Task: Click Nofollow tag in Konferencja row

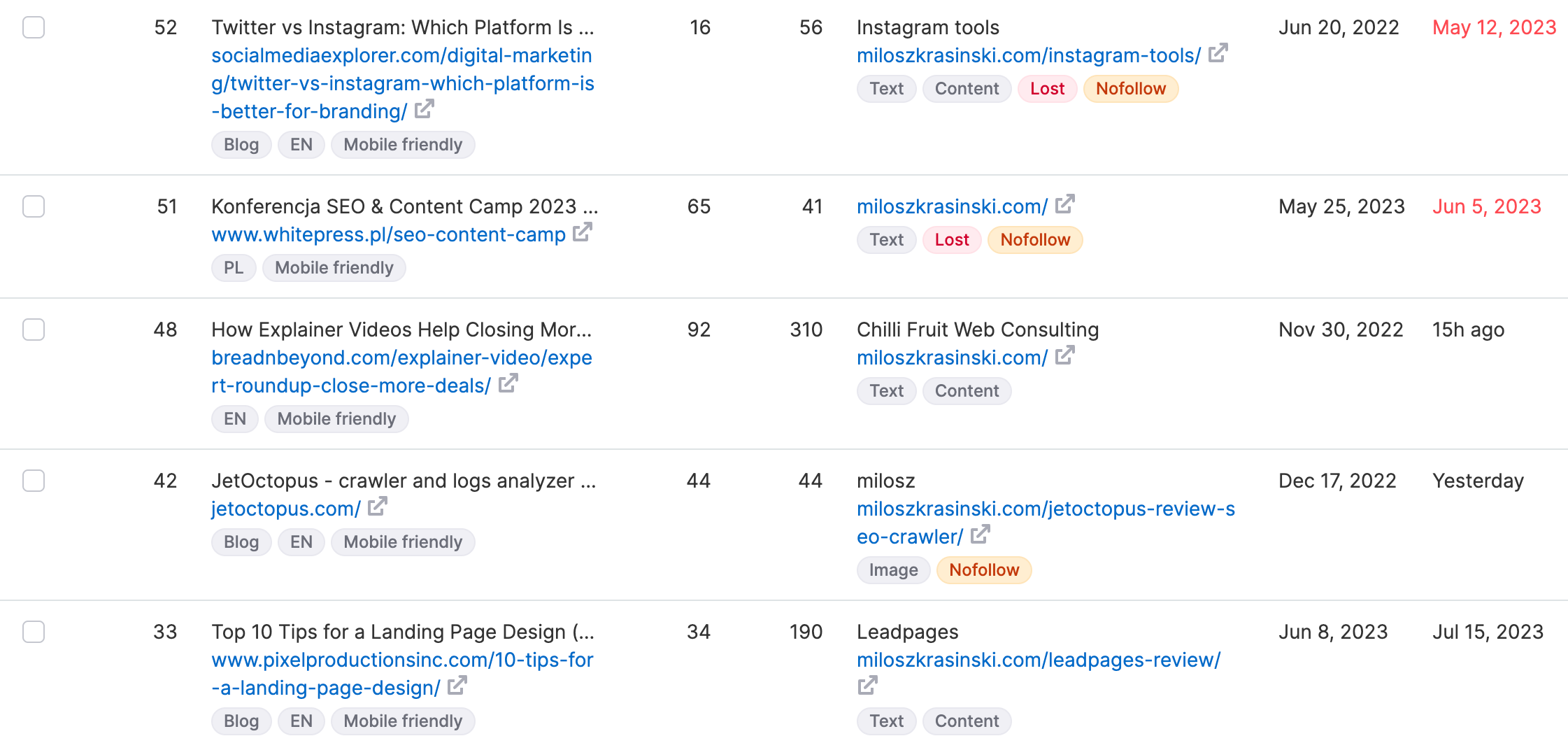Action: [1035, 240]
